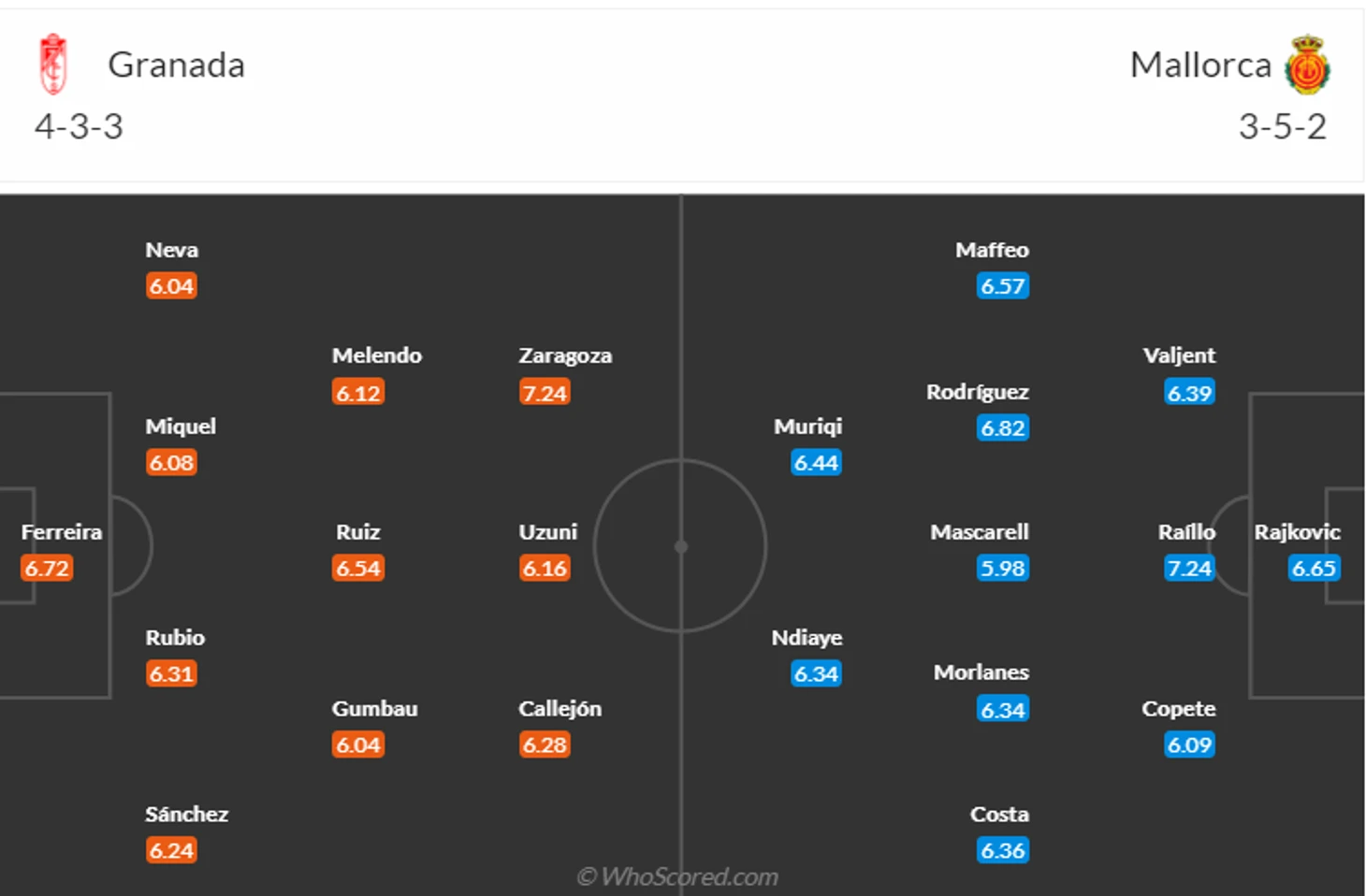Select player Neva in Granada's defence
1366x896 pixels.
[171, 250]
